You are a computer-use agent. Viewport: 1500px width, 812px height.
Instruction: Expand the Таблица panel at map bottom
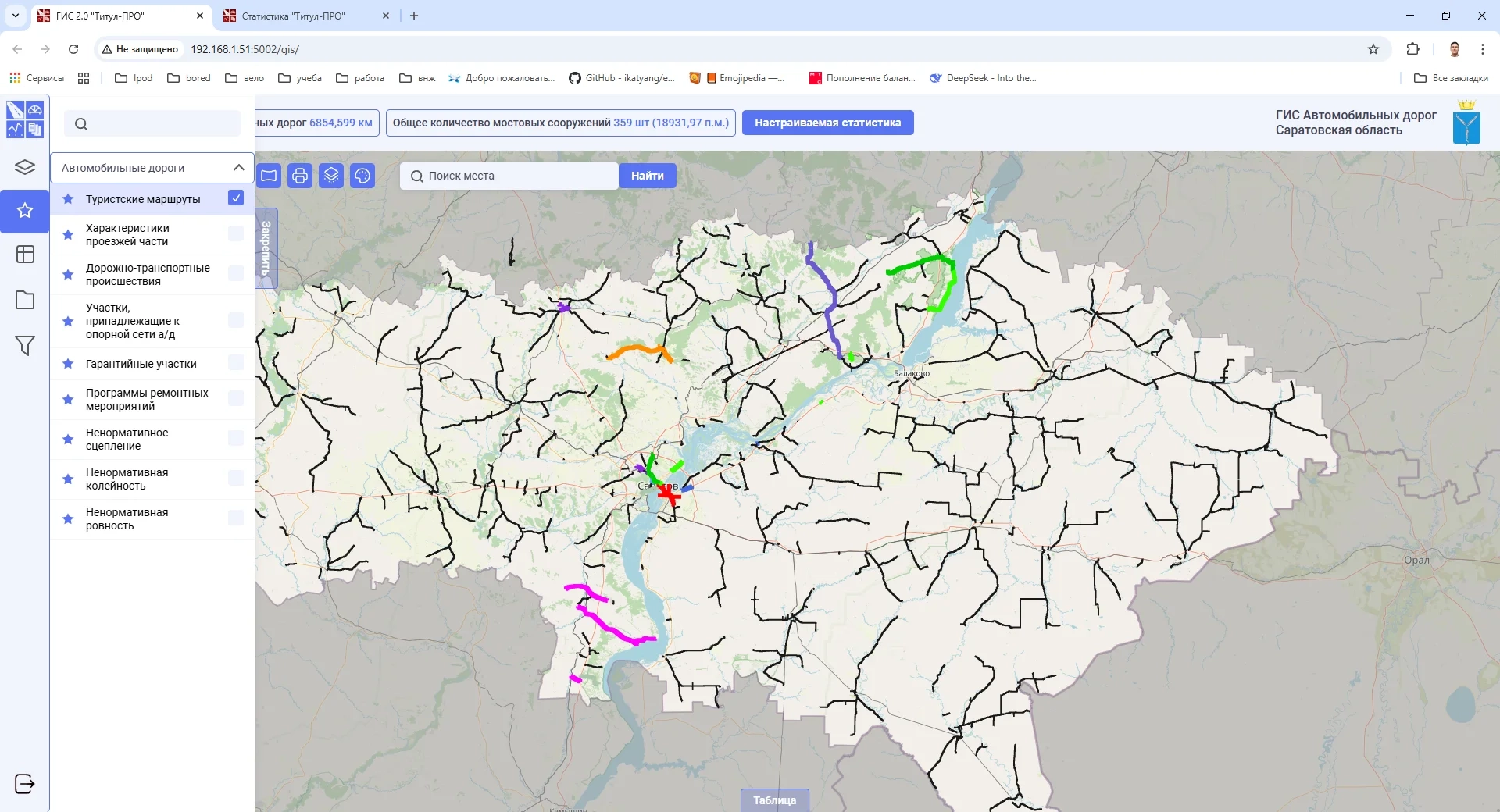click(x=774, y=800)
